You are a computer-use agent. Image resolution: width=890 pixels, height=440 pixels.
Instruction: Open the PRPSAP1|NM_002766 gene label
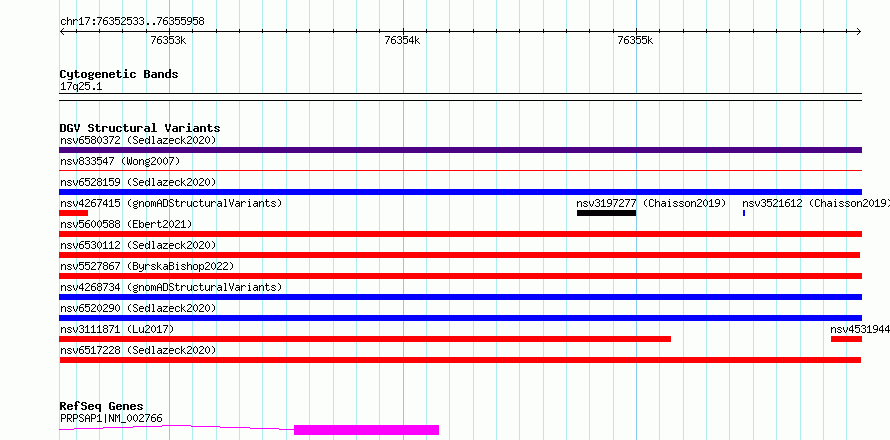tap(111, 418)
